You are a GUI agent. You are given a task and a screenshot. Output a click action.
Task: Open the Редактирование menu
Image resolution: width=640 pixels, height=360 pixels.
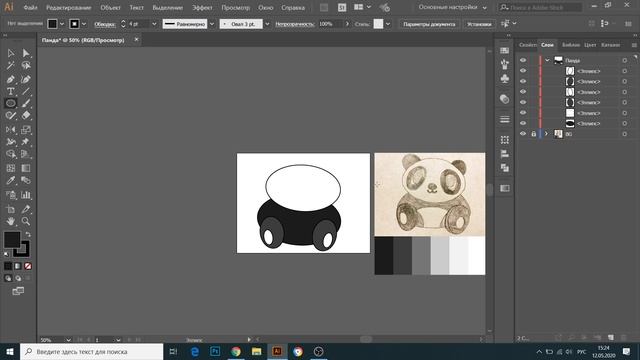click(69, 8)
